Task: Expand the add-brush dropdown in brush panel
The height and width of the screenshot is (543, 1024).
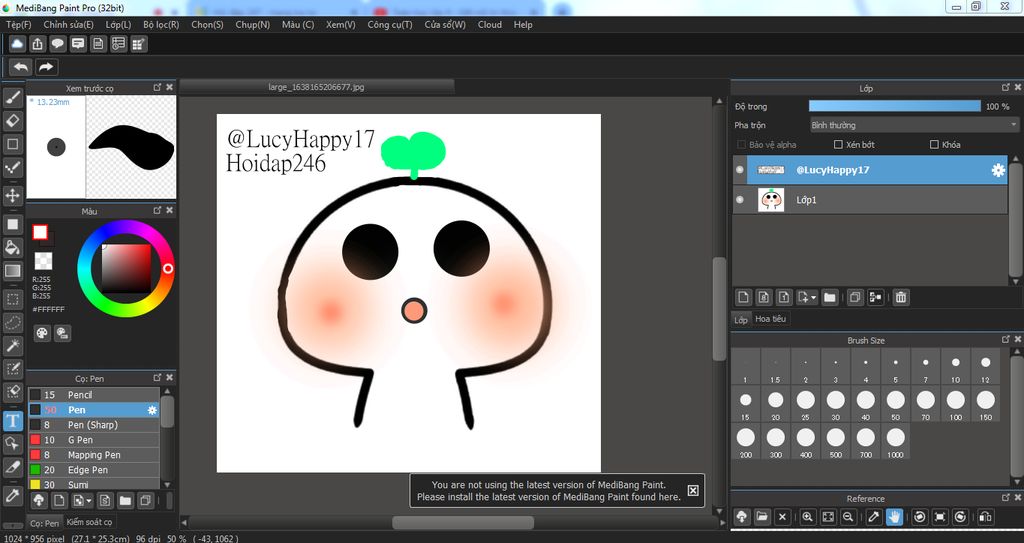Action: [x=89, y=501]
